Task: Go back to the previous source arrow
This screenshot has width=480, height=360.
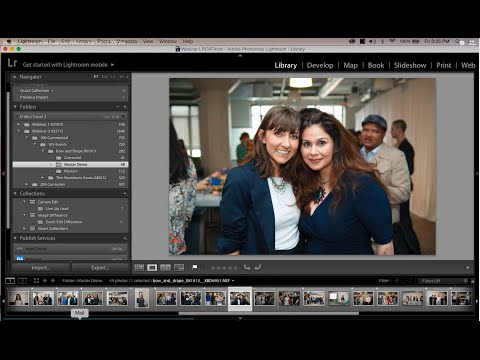Action: [45, 281]
